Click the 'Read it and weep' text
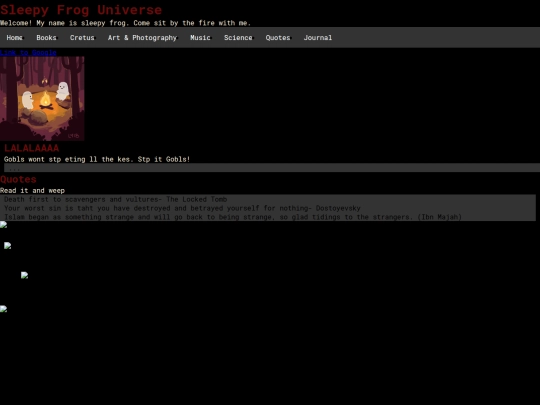 tap(32, 190)
